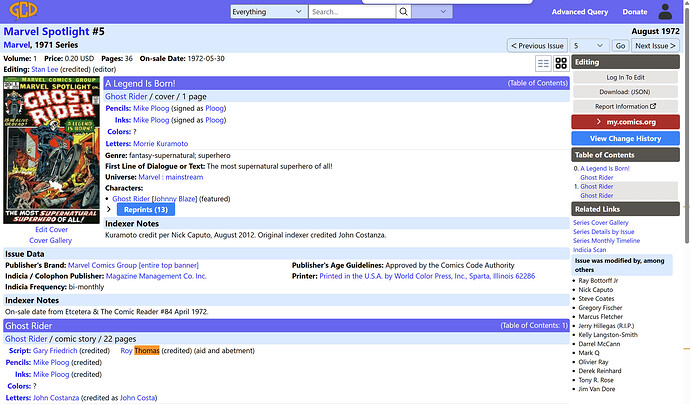Image resolution: width=690 pixels, height=404 pixels.
Task: Open the Donate page
Action: 635,12
